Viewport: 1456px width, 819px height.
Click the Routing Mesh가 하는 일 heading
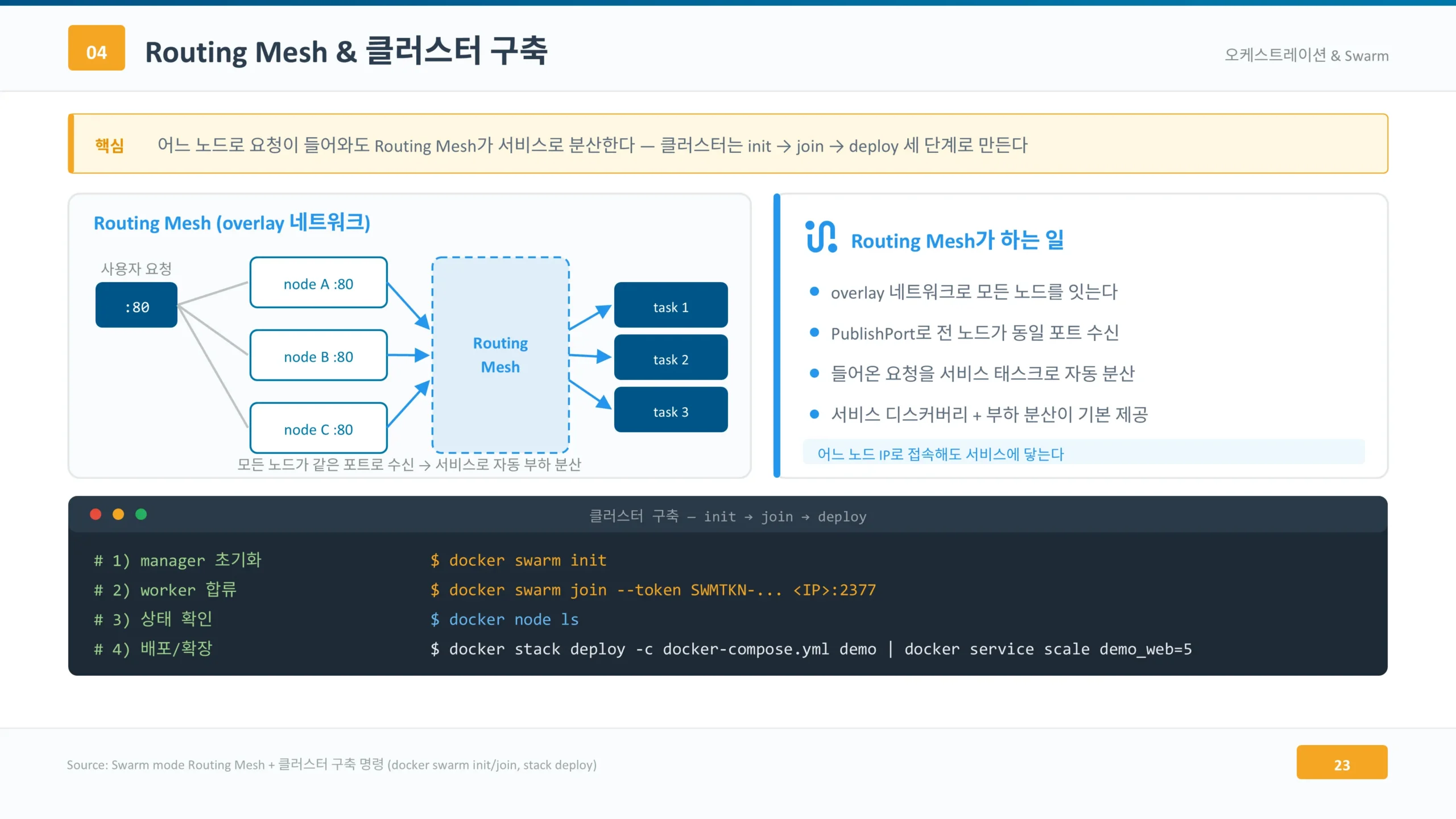(x=957, y=240)
